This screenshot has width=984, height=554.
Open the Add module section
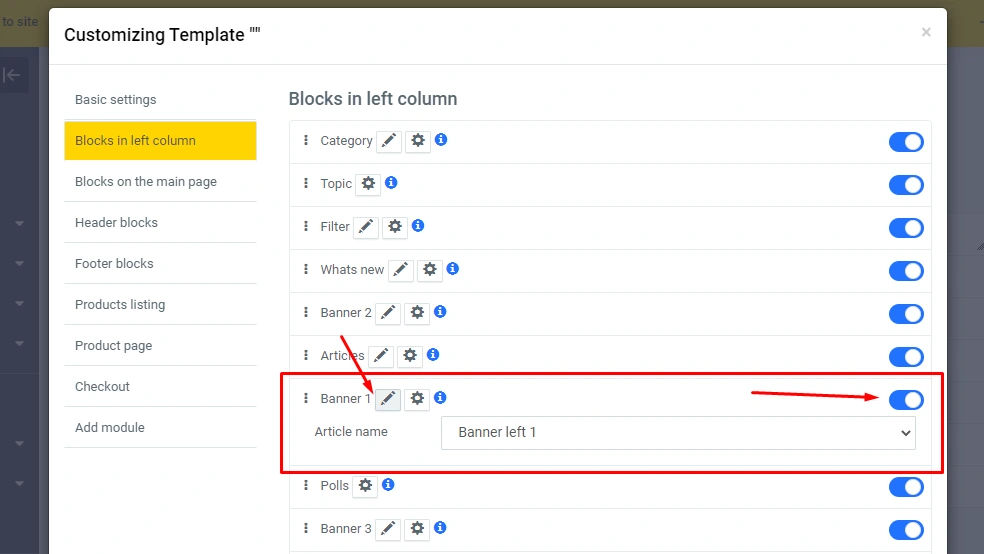pos(110,428)
